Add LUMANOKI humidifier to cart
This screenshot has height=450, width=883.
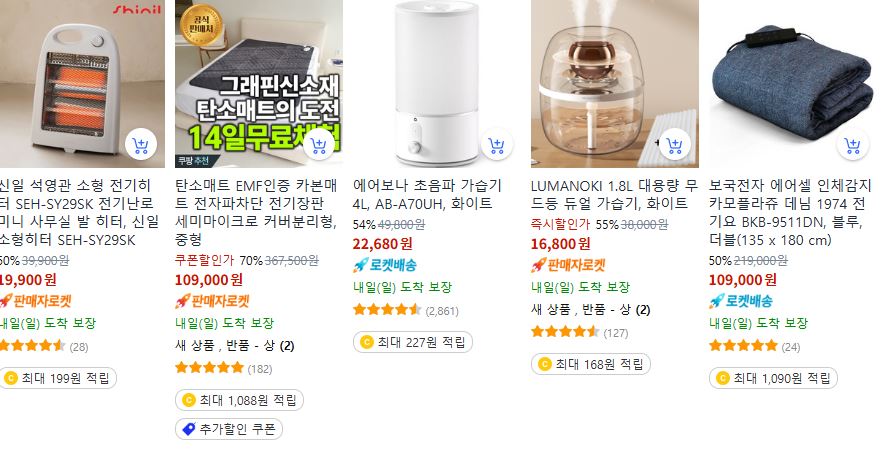[x=675, y=145]
